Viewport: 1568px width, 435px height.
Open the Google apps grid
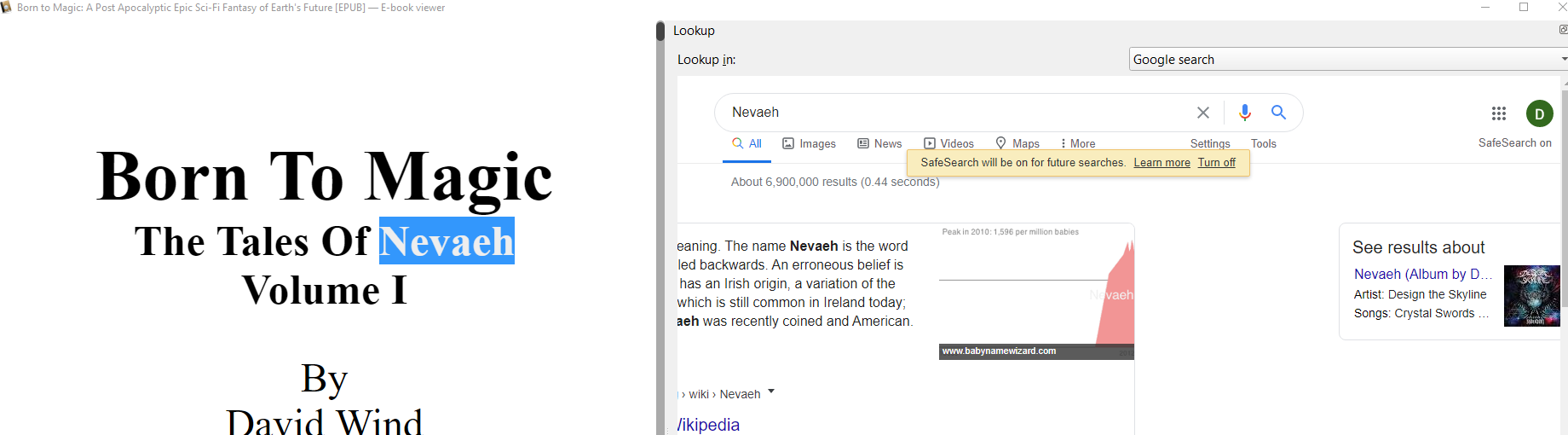tap(1499, 113)
